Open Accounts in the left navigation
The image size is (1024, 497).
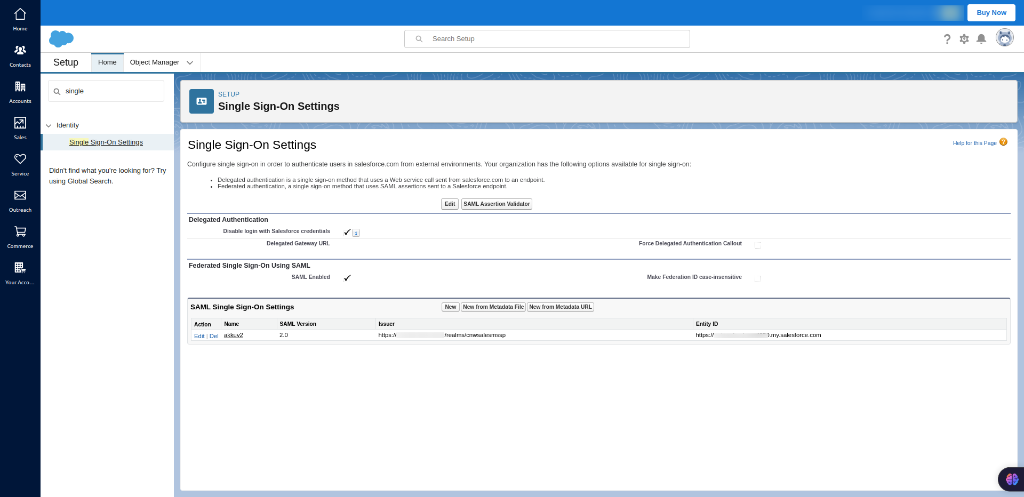point(20,91)
